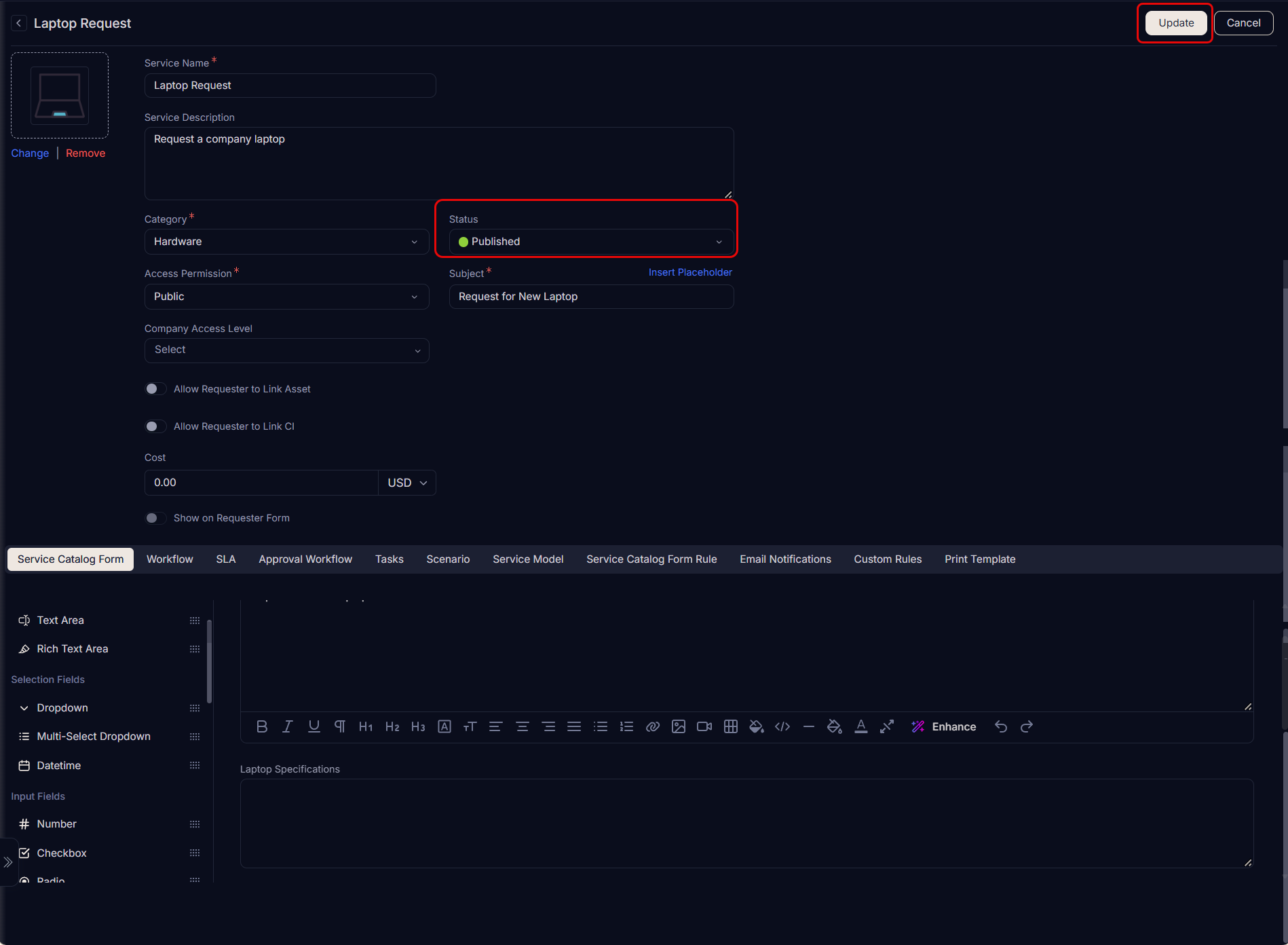Turn on Show on Requester Form

coord(155,518)
